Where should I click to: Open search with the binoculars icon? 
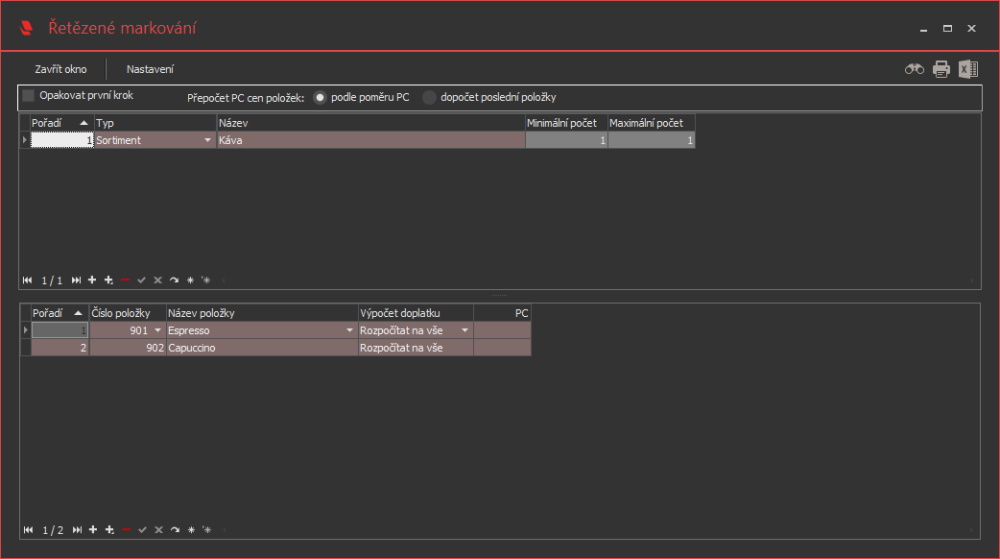pos(914,69)
